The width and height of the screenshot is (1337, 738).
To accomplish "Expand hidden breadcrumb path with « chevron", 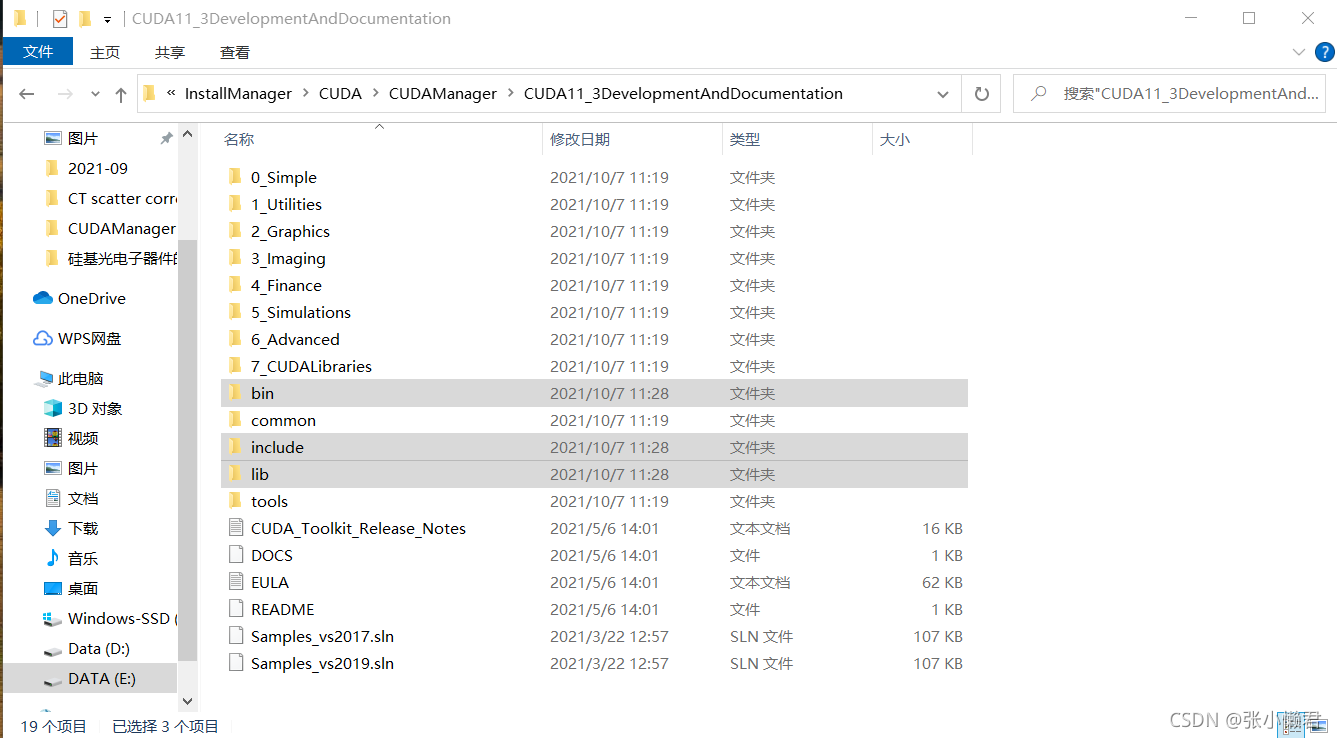I will (x=171, y=93).
